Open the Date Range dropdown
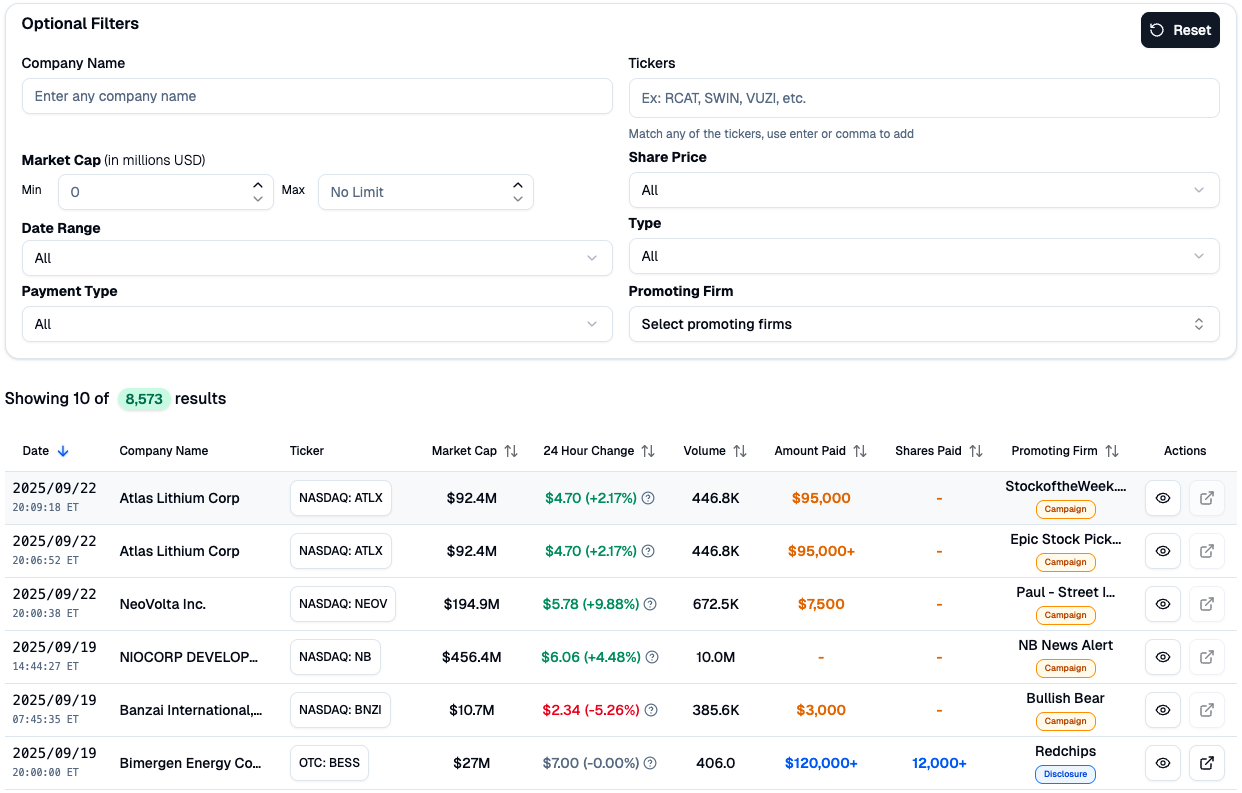The height and width of the screenshot is (793, 1242). (316, 258)
